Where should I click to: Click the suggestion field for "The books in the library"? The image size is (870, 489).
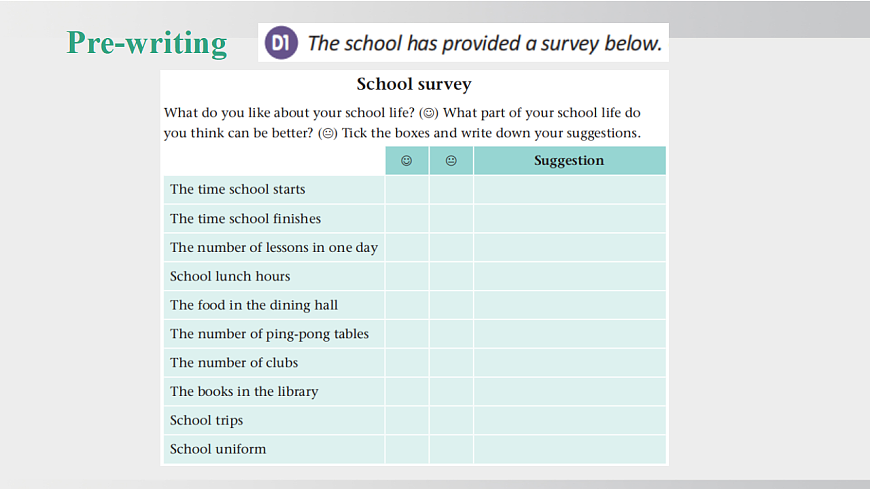tap(569, 391)
